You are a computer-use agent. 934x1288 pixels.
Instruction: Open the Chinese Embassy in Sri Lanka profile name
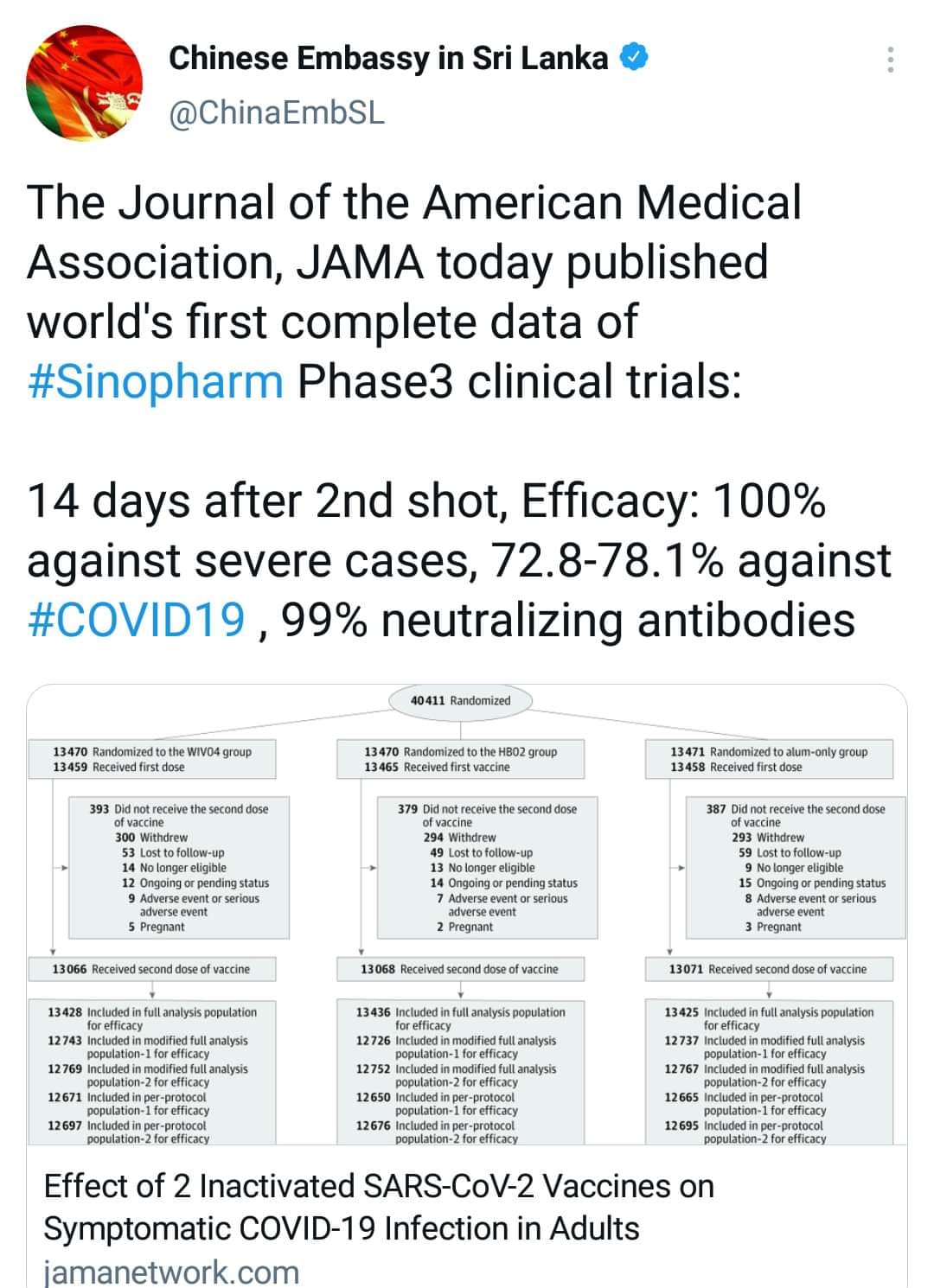pos(388,58)
